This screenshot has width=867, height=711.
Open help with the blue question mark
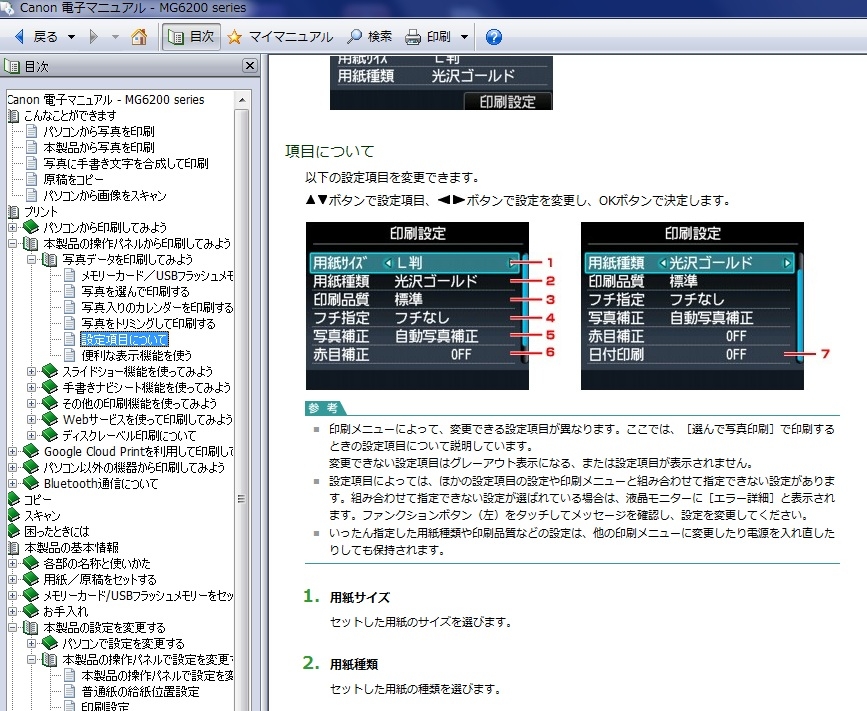pos(493,37)
